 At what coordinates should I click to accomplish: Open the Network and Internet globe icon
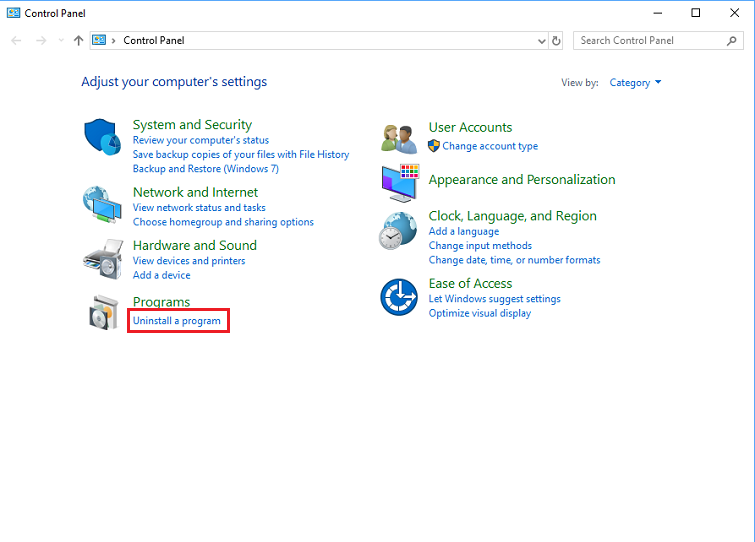[102, 203]
